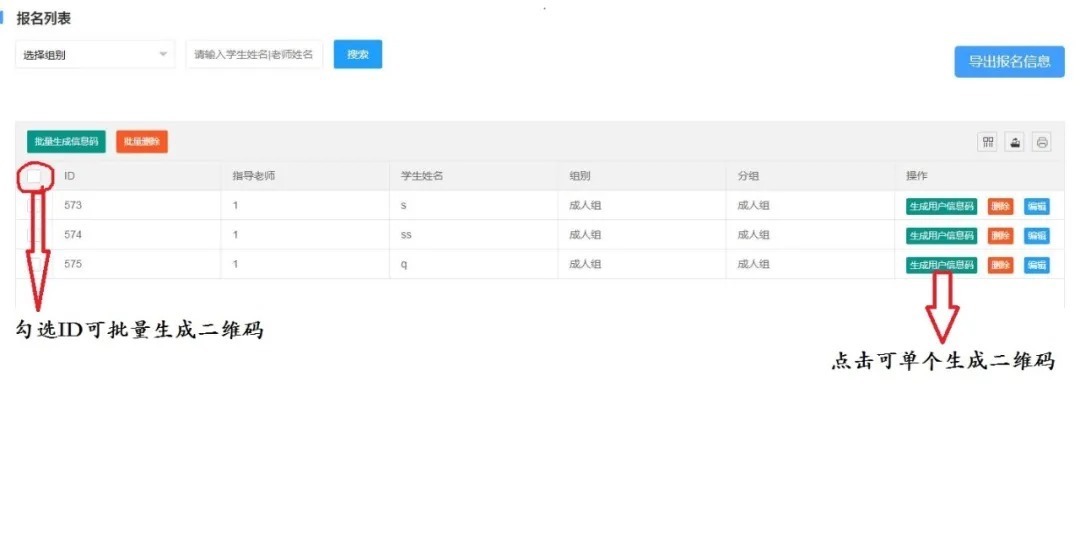Open the column filter grid icon
The image size is (1080, 554).
(988, 142)
